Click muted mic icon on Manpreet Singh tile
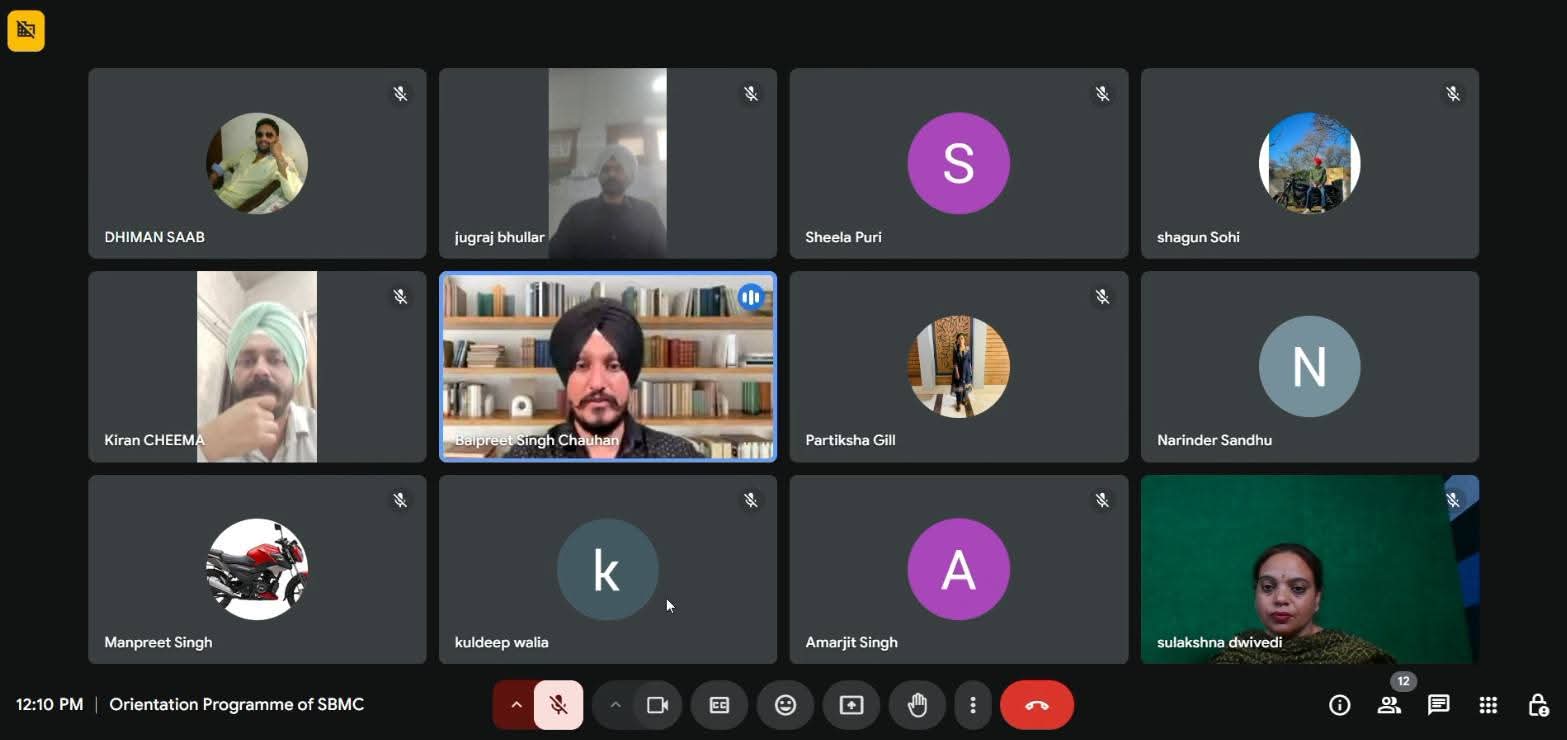This screenshot has height=740, width=1567. (x=400, y=499)
